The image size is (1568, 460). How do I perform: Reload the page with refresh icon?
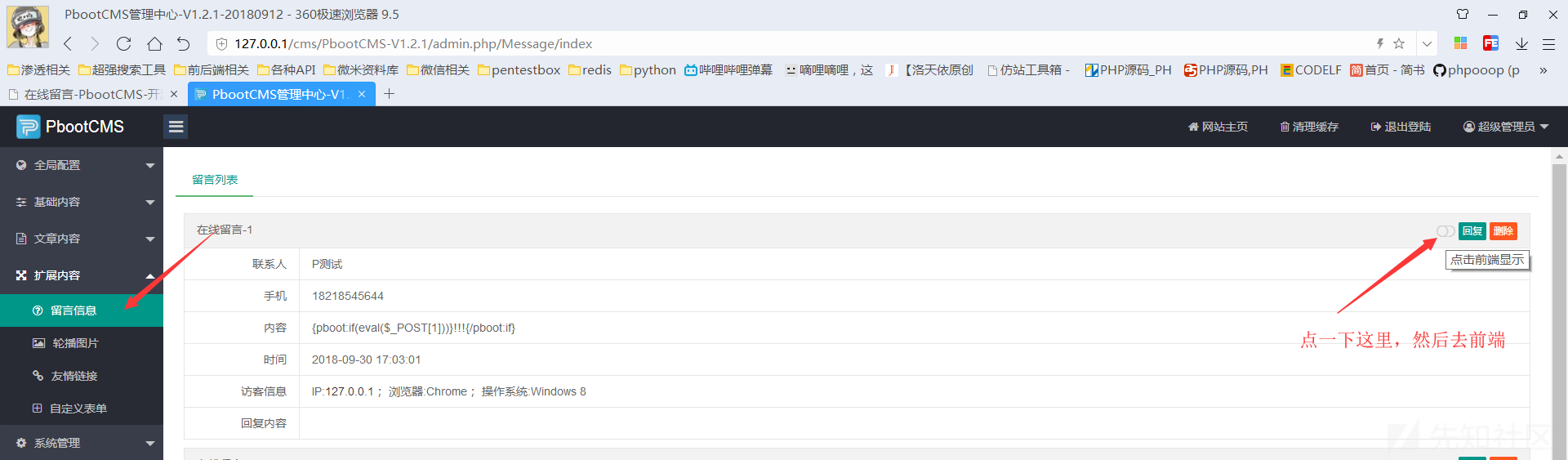point(123,43)
